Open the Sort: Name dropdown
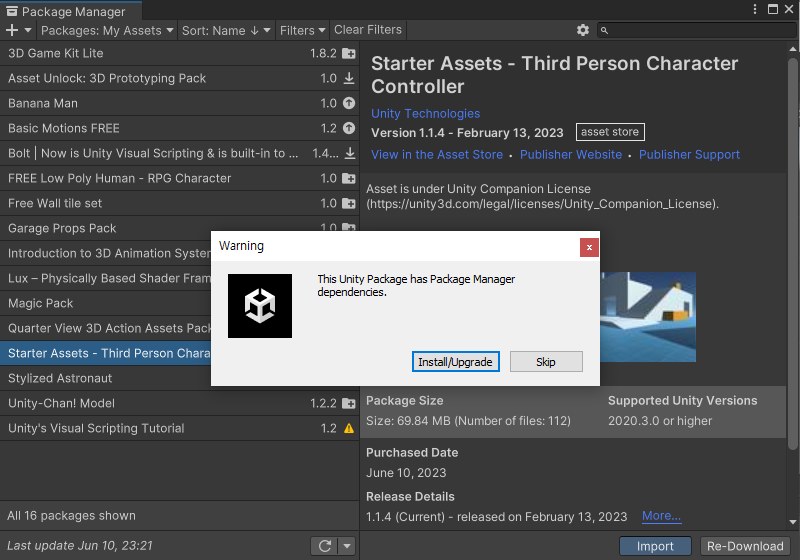The image size is (800, 560). point(226,31)
